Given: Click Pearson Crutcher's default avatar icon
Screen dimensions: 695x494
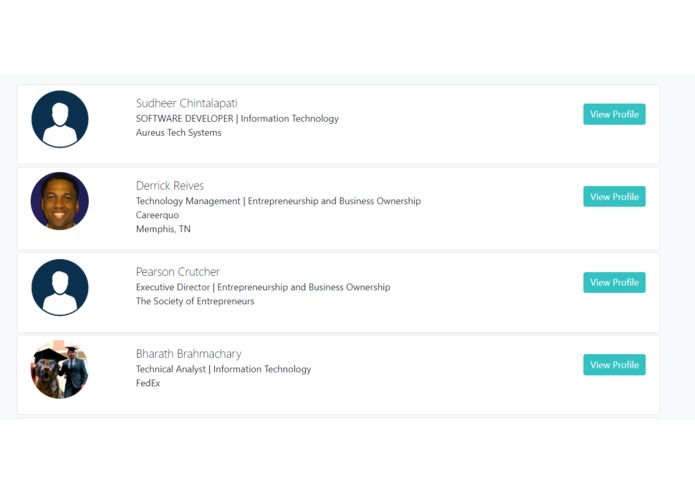Looking at the screenshot, I should pyautogui.click(x=60, y=287).
